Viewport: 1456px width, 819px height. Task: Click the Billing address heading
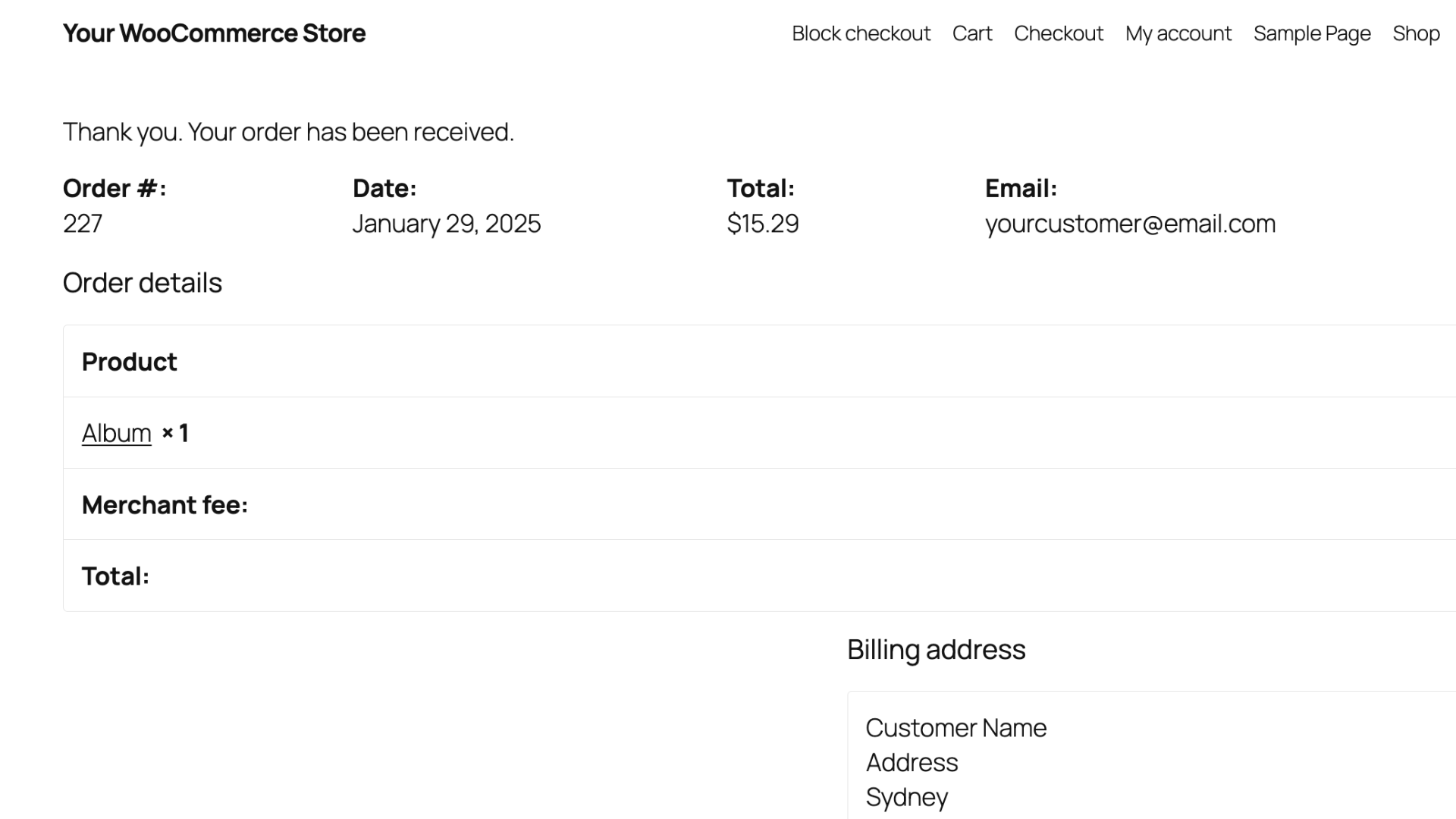tap(936, 650)
